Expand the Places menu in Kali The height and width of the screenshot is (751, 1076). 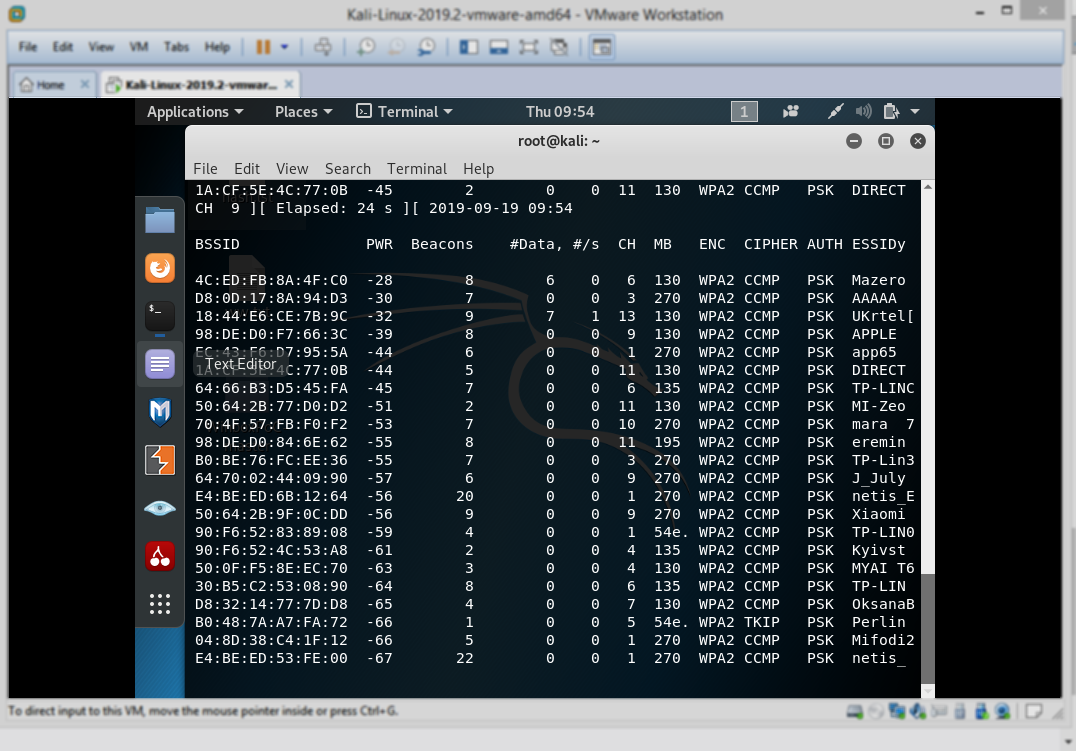pyautogui.click(x=303, y=111)
